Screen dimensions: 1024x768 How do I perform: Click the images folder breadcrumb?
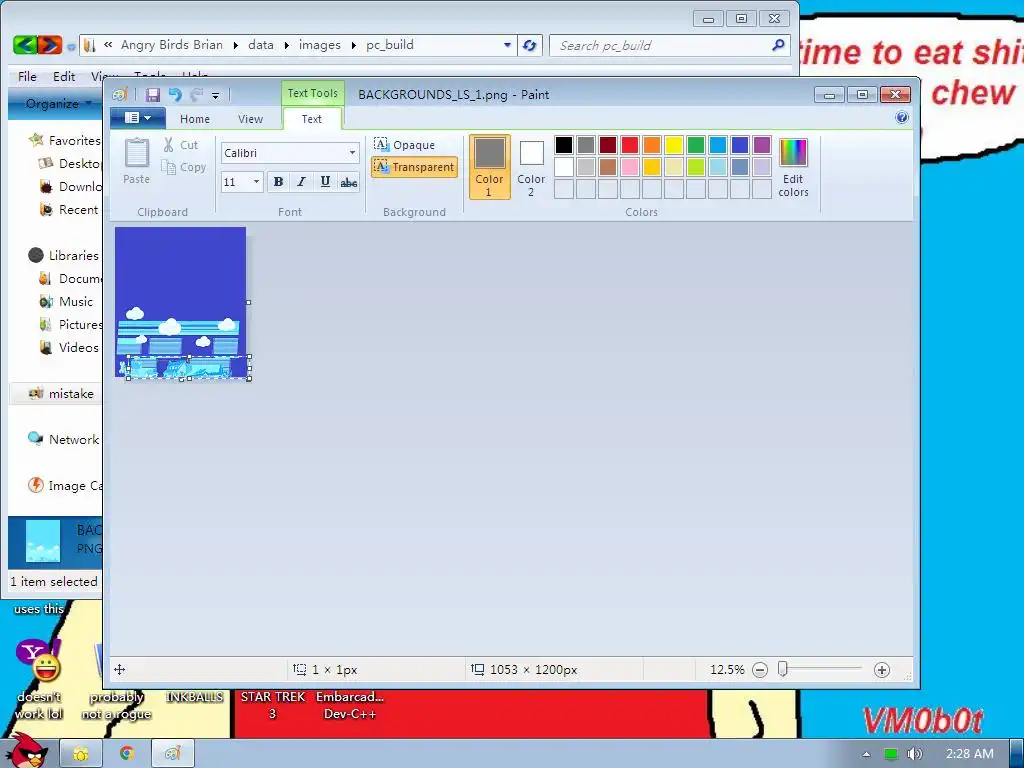point(319,45)
